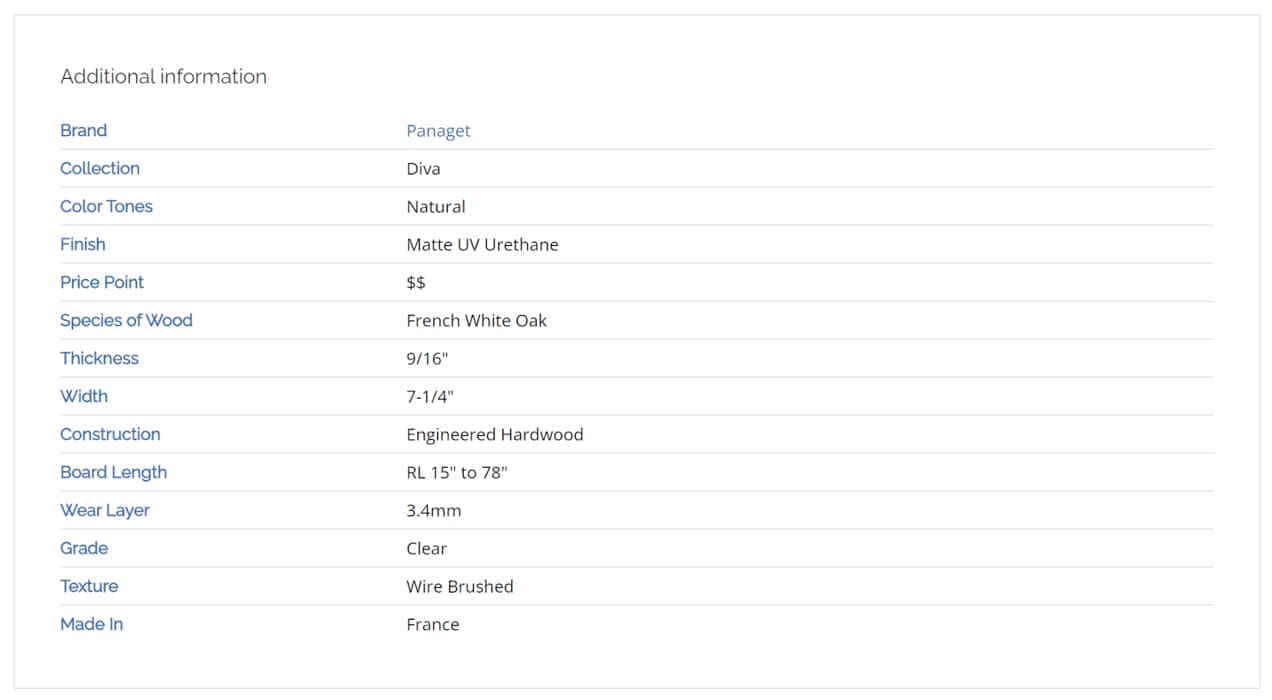The image size is (1272, 700).
Task: Click the Price Point label
Action: point(102,283)
